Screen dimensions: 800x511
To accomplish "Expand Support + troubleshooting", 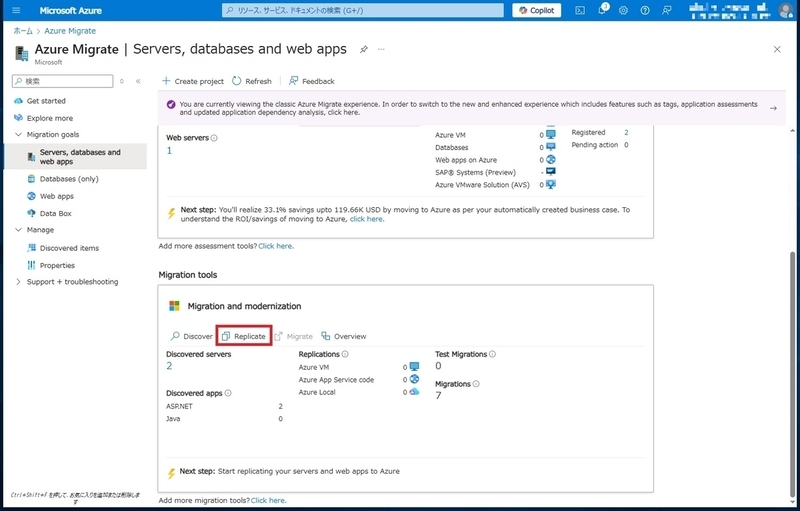I will (x=18, y=282).
